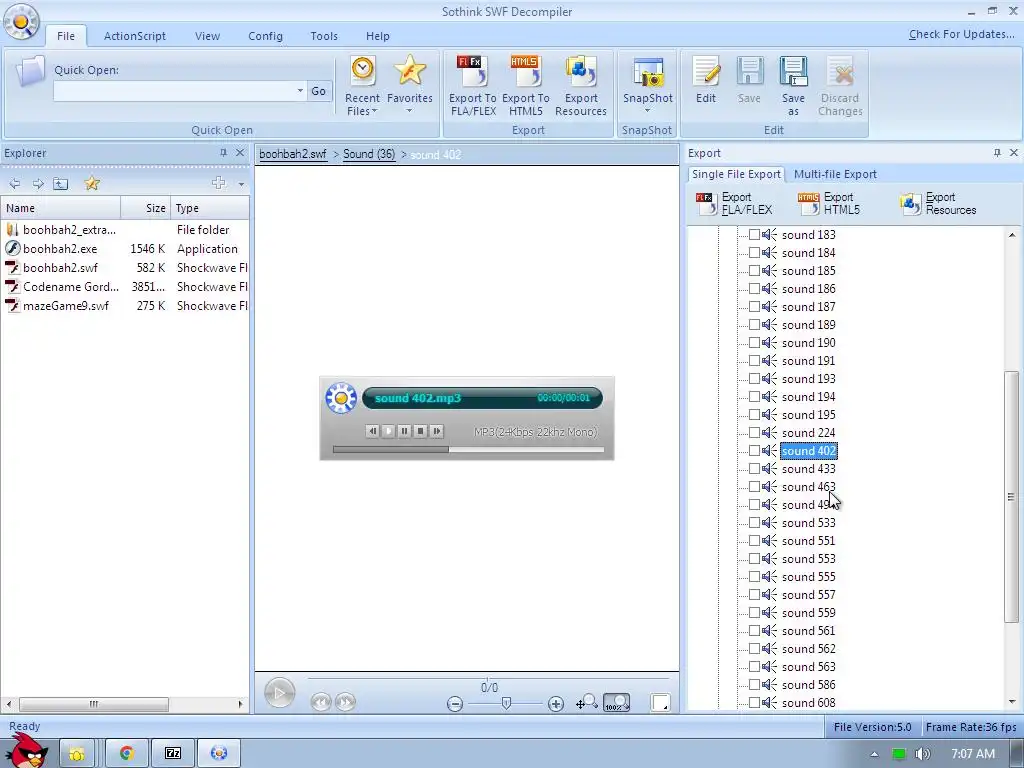The height and width of the screenshot is (768, 1024).
Task: Go up one folder in Explorer
Action: [x=61, y=184]
